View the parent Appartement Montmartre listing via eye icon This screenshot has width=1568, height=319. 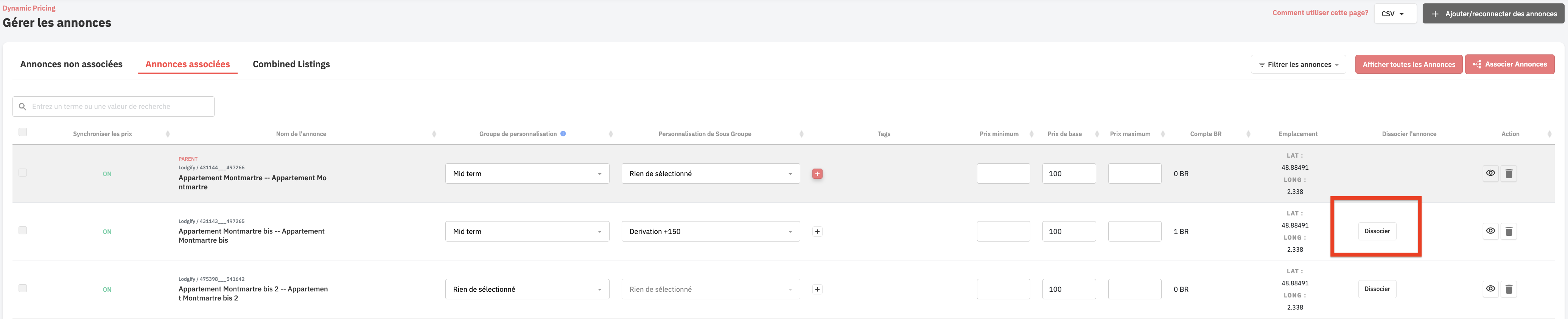(1490, 173)
